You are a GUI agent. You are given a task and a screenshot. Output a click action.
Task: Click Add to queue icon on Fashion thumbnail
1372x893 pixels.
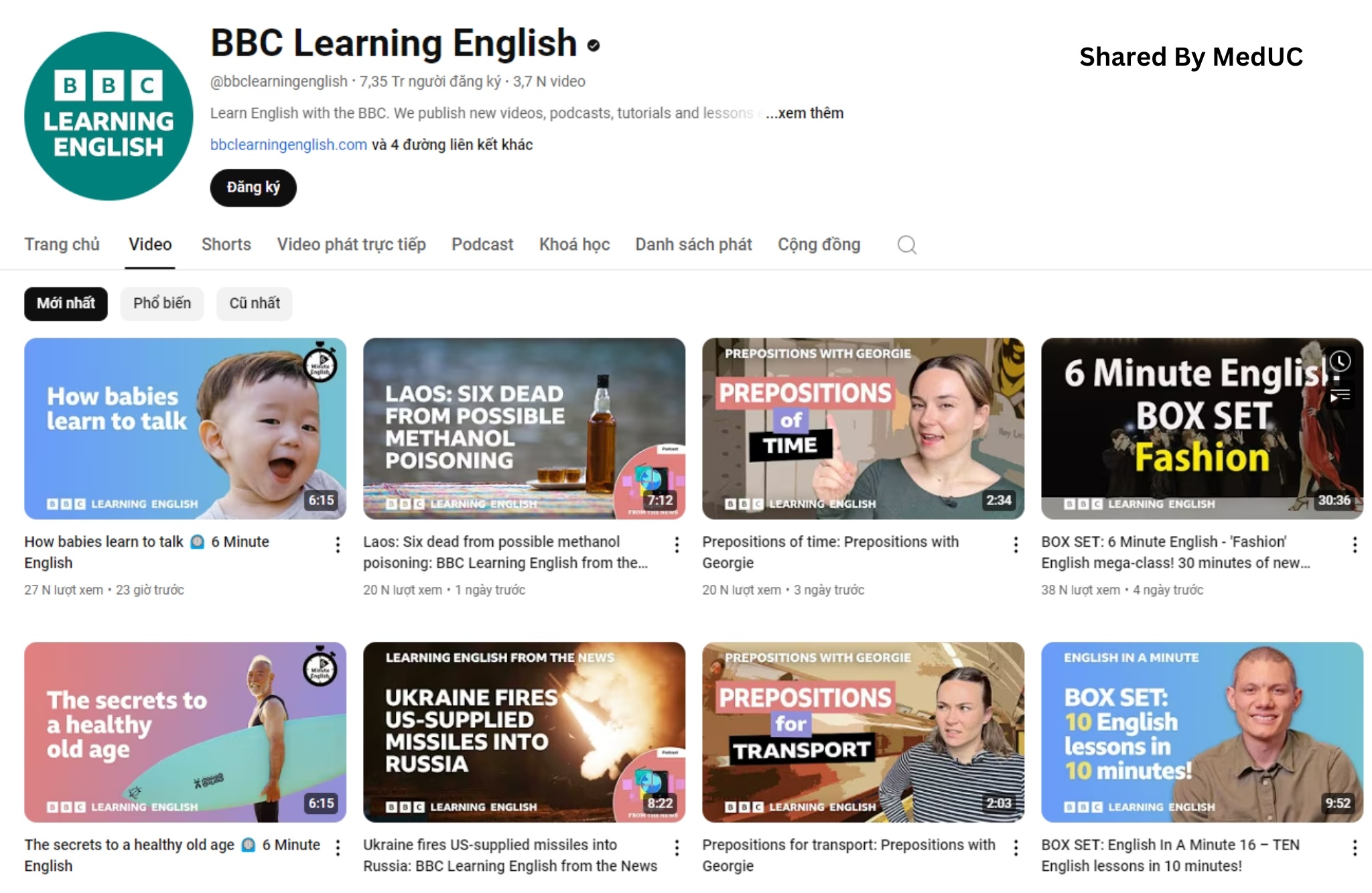pyautogui.click(x=1340, y=396)
